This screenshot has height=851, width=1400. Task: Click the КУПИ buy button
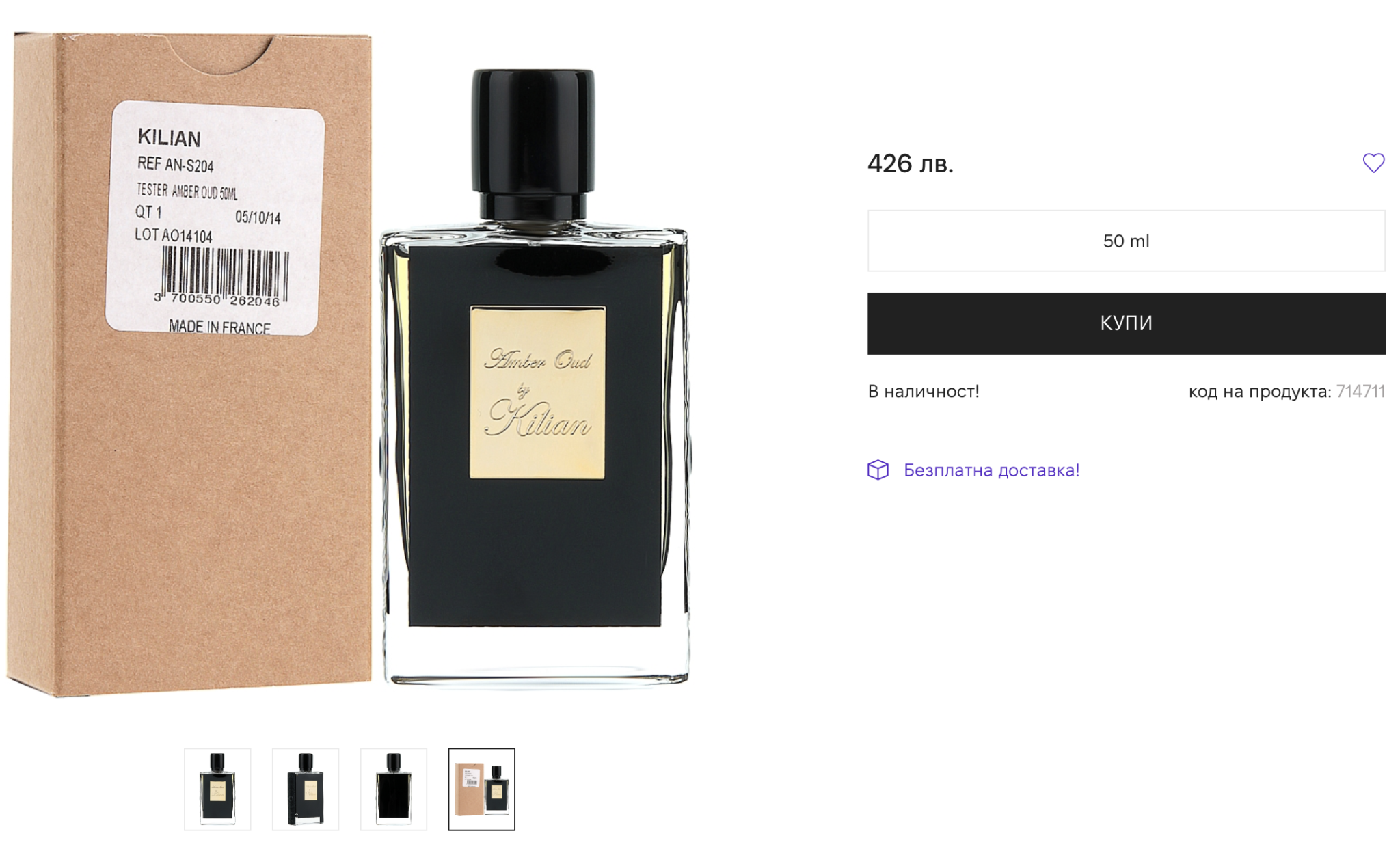click(1126, 323)
